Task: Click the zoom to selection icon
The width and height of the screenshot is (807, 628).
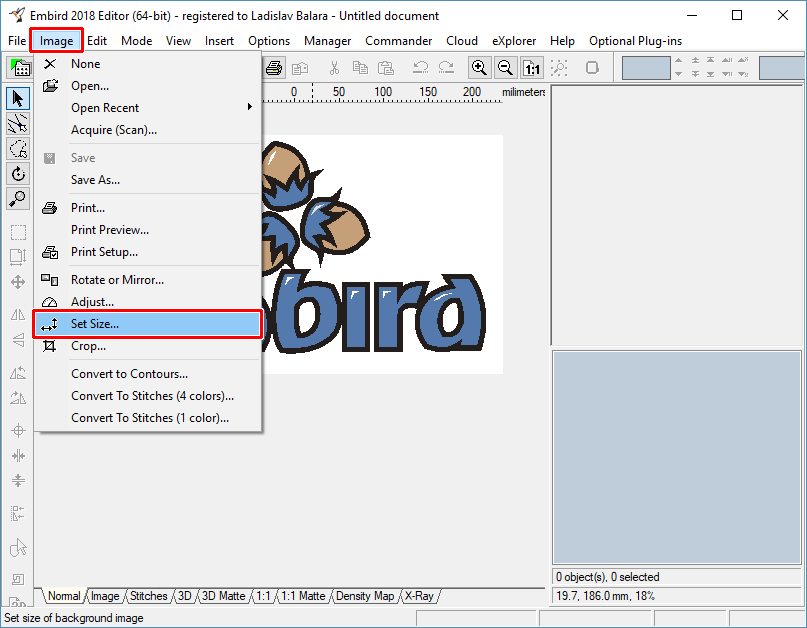Action: (559, 68)
